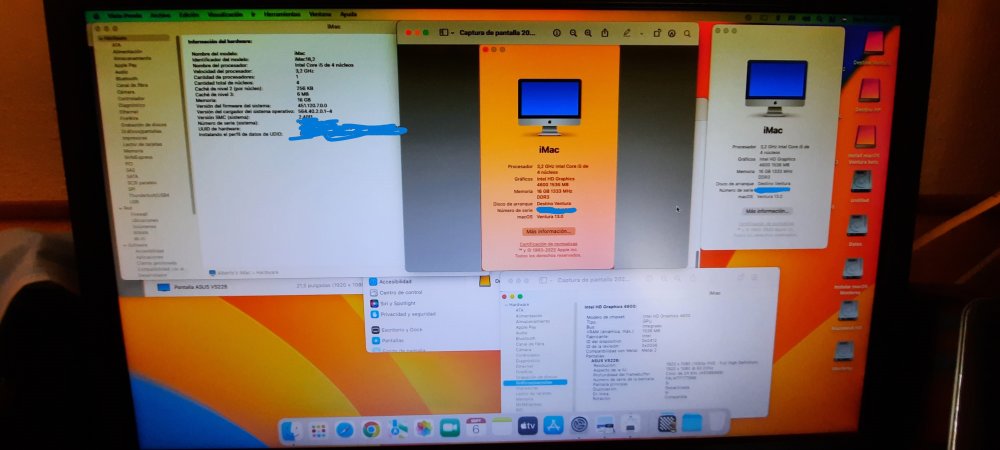Click the Pantalla ASUS VS228 display row

[x=255, y=287]
